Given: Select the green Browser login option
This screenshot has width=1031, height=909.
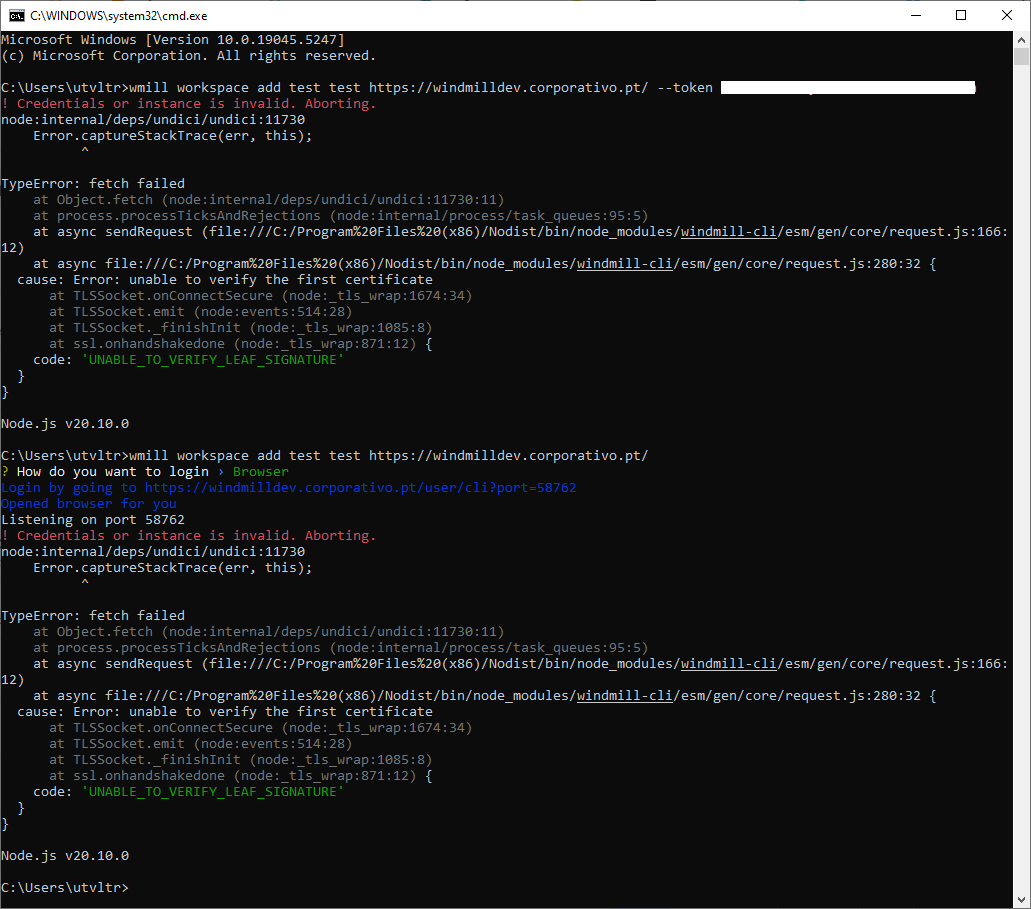Looking at the screenshot, I should pyautogui.click(x=260, y=471).
